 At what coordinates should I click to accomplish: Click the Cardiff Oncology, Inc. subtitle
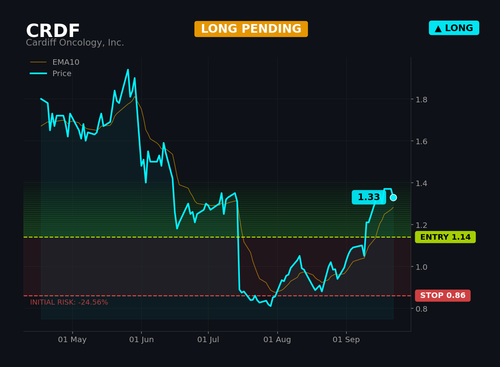(75, 43)
